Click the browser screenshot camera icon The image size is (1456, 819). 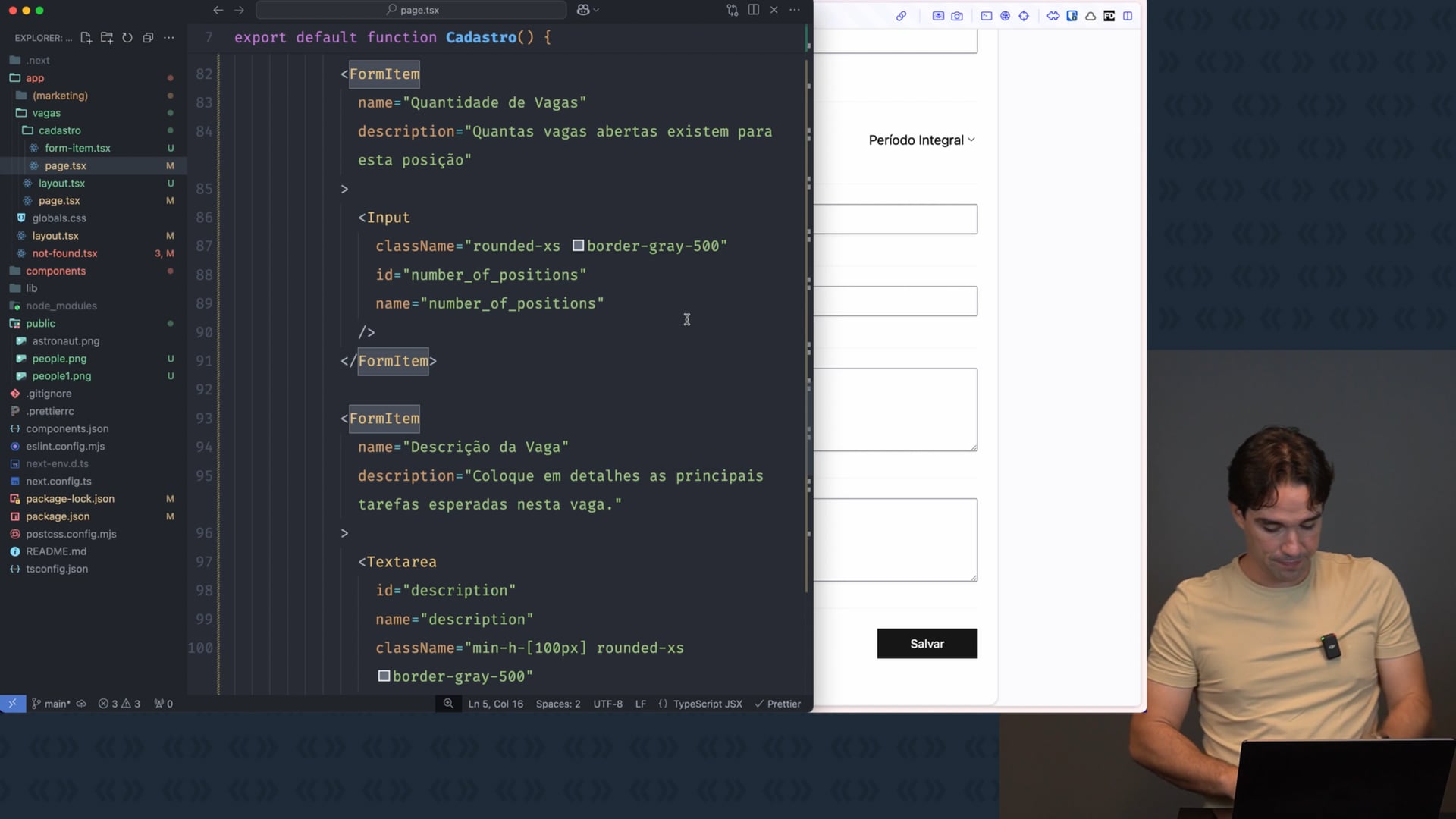(x=957, y=16)
